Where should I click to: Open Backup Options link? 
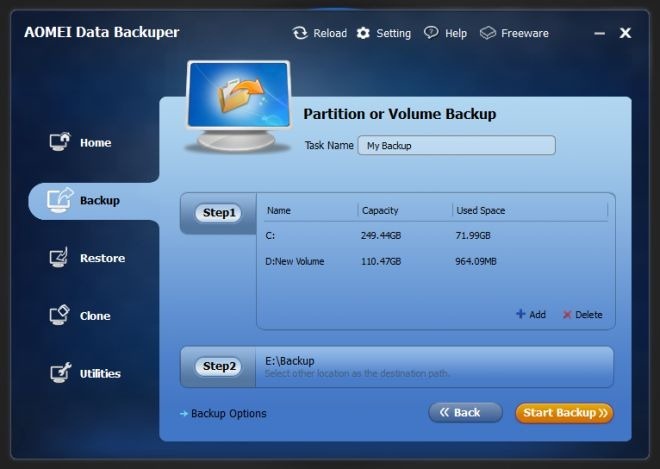click(229, 413)
